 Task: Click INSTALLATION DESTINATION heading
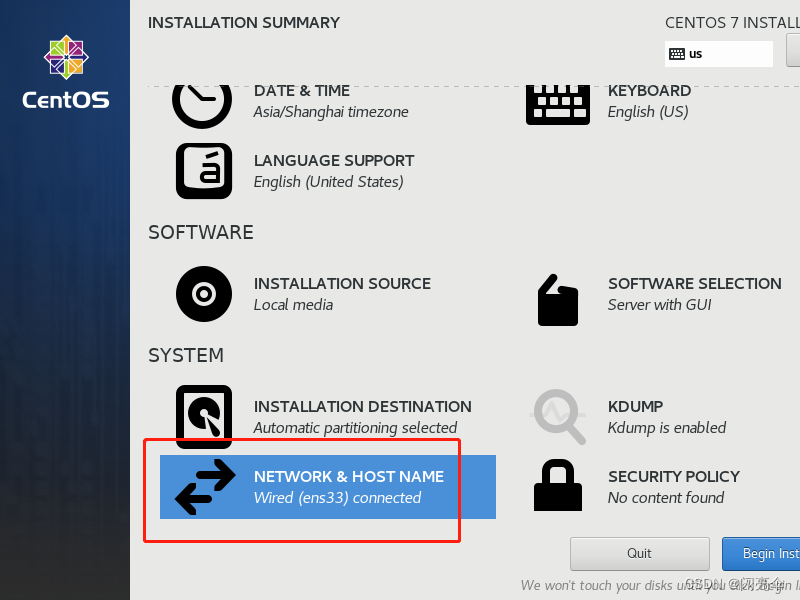(363, 407)
